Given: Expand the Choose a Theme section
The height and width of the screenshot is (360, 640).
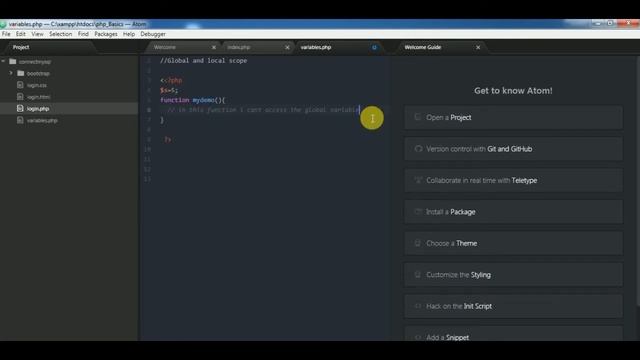Looking at the screenshot, I should click(513, 243).
